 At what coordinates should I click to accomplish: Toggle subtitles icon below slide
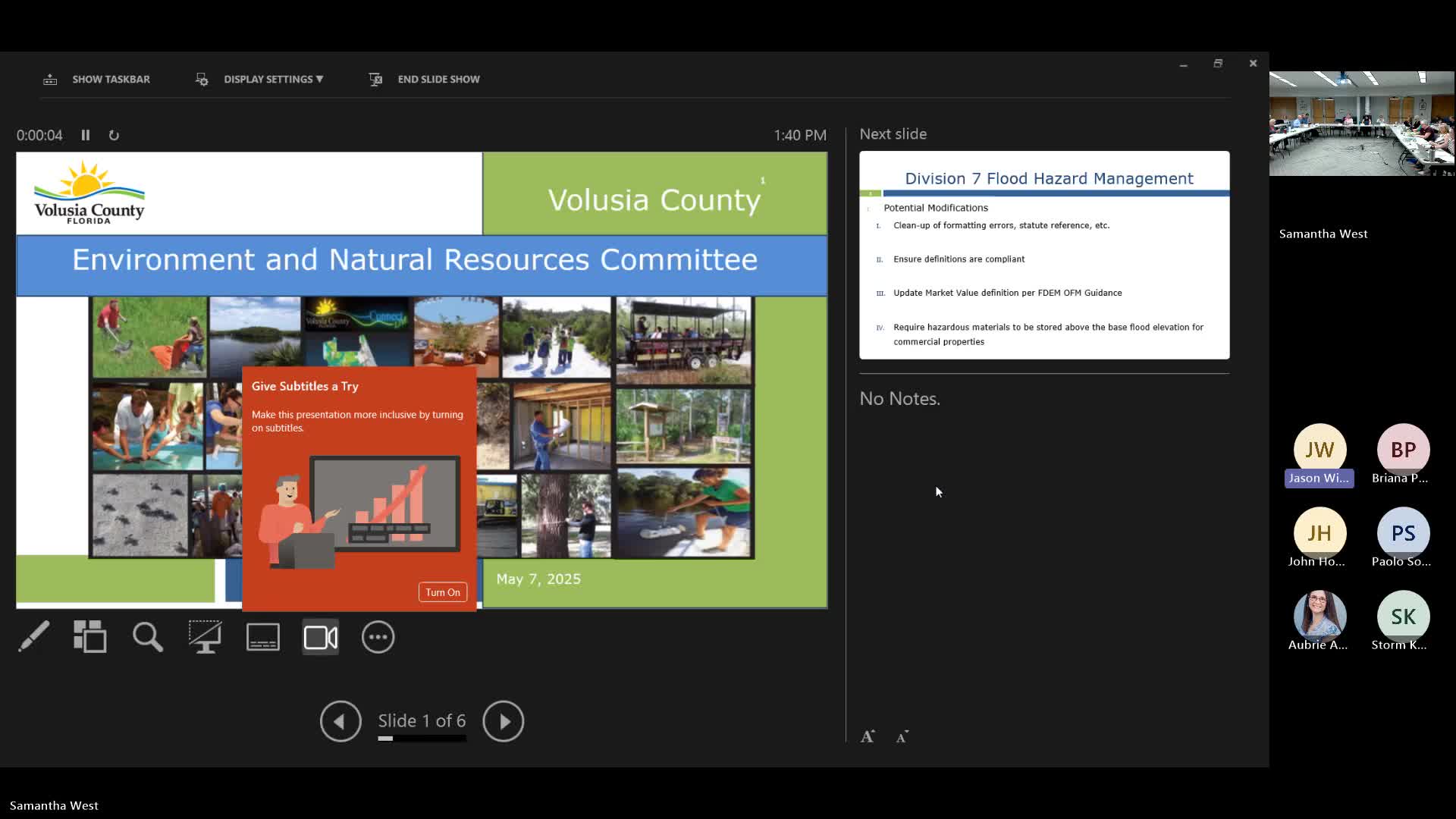(263, 637)
